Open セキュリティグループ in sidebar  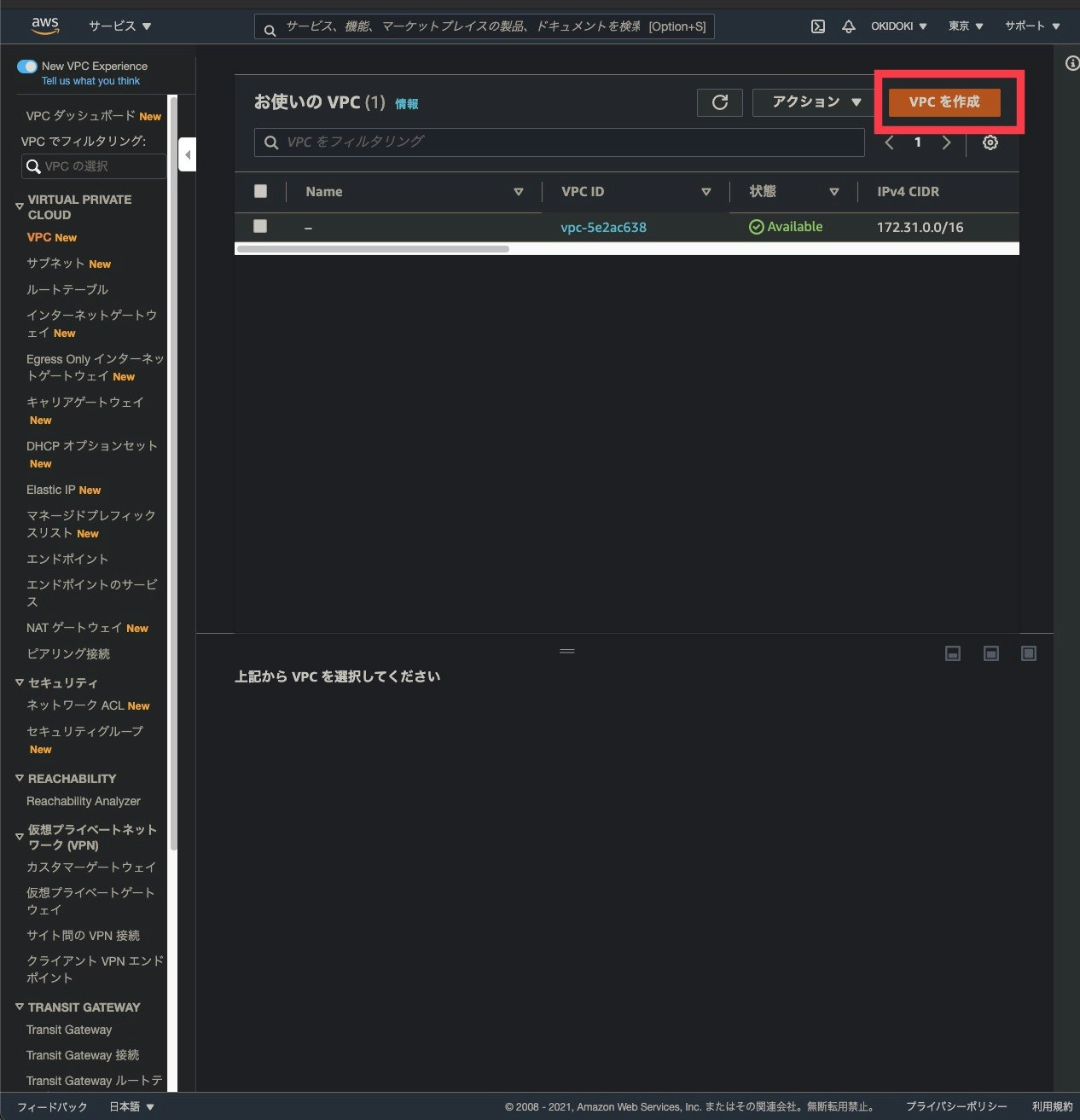pos(84,732)
